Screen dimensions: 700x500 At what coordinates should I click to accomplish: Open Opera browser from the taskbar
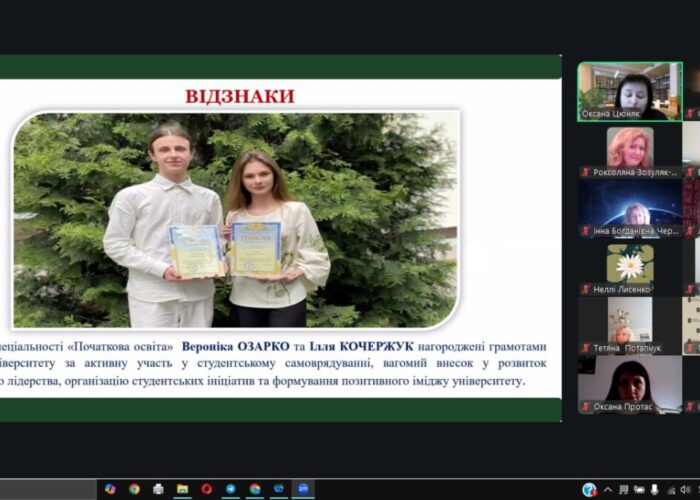tap(207, 489)
